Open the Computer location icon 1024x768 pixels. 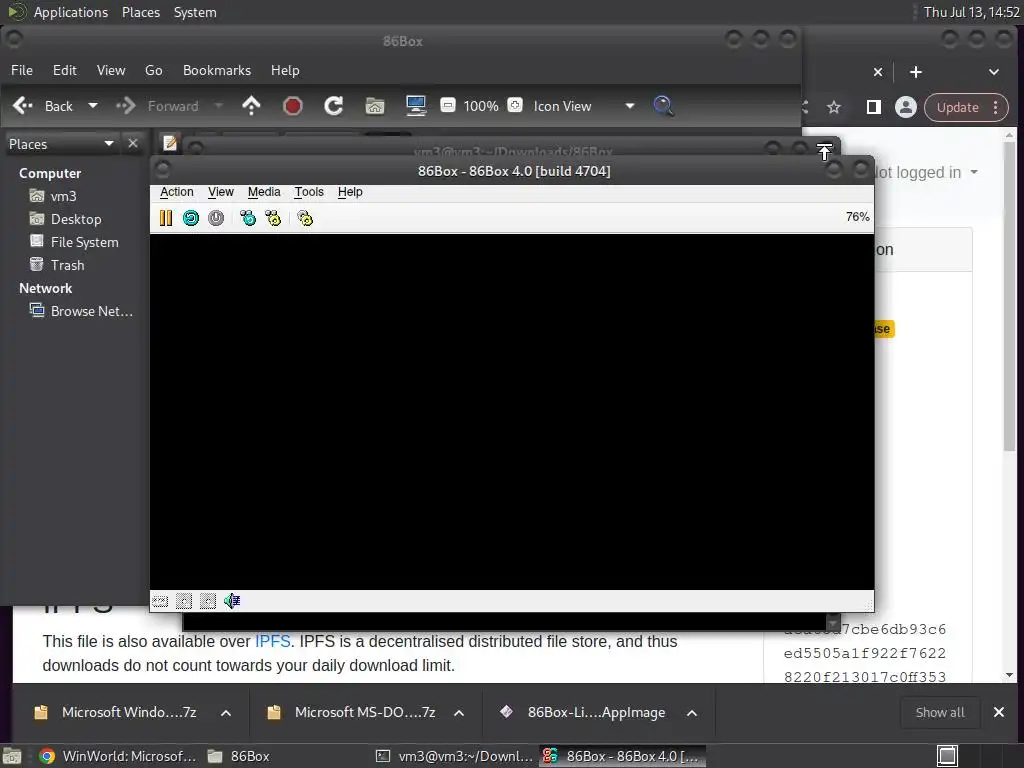click(416, 106)
